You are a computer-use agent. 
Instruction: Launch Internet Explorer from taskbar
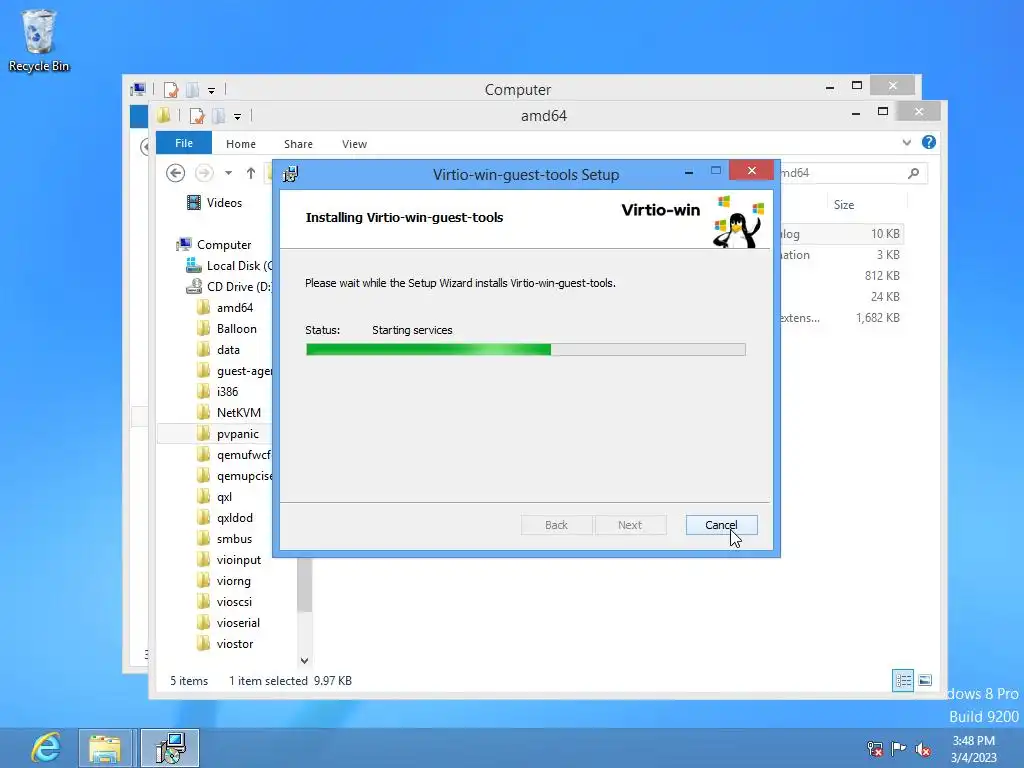46,748
